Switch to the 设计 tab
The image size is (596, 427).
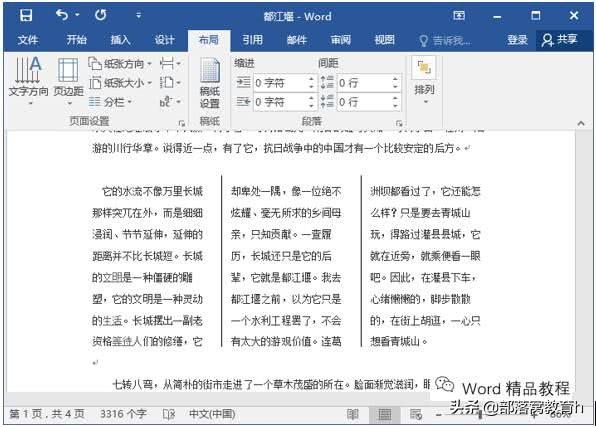click(164, 40)
